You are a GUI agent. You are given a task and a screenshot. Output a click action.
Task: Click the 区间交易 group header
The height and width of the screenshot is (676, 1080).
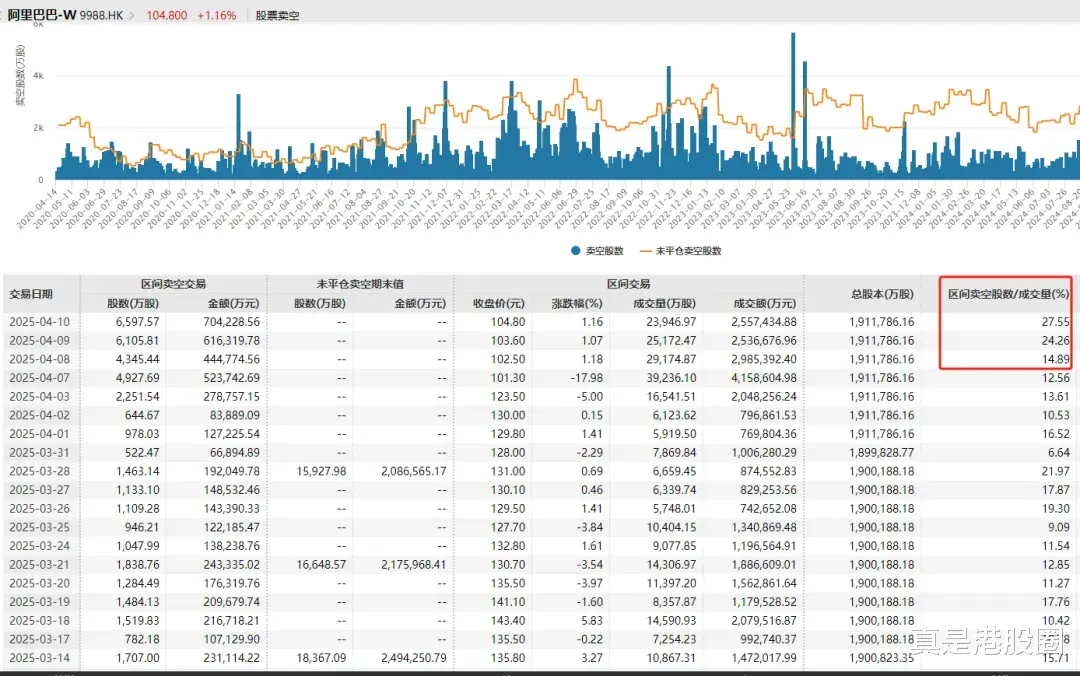tap(628, 284)
